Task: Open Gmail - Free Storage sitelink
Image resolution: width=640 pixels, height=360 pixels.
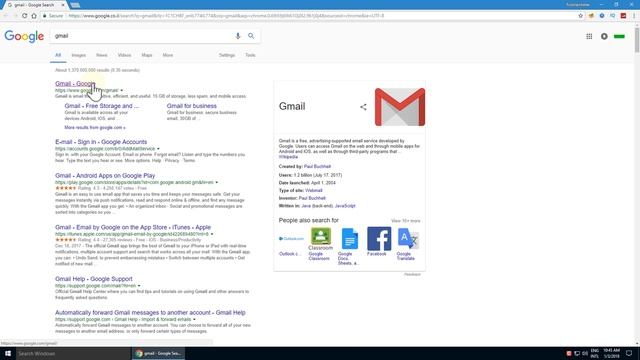Action: (x=101, y=106)
